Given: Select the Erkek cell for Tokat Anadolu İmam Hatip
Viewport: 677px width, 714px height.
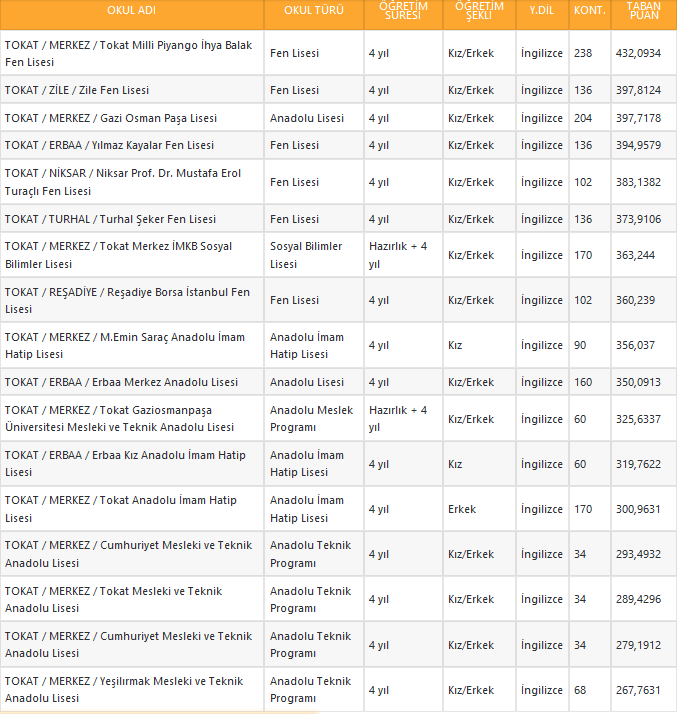Looking at the screenshot, I should [x=462, y=509].
